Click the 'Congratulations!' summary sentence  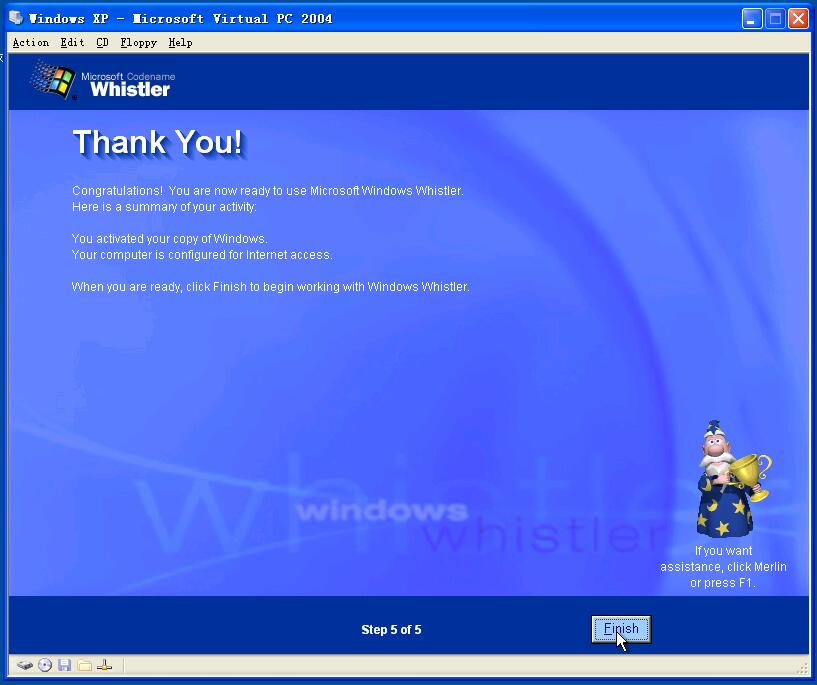pyautogui.click(x=267, y=191)
